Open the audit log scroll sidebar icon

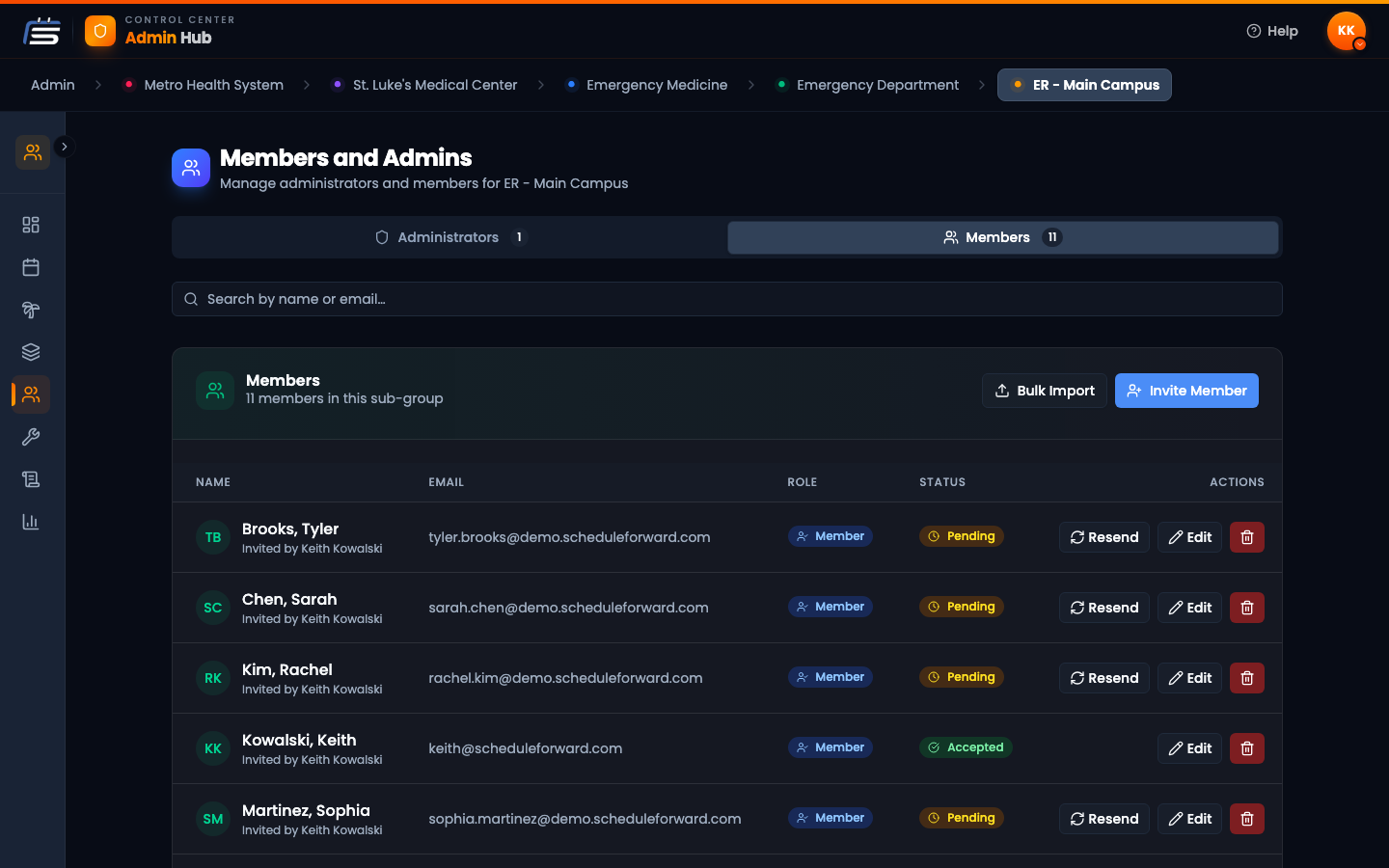31,479
